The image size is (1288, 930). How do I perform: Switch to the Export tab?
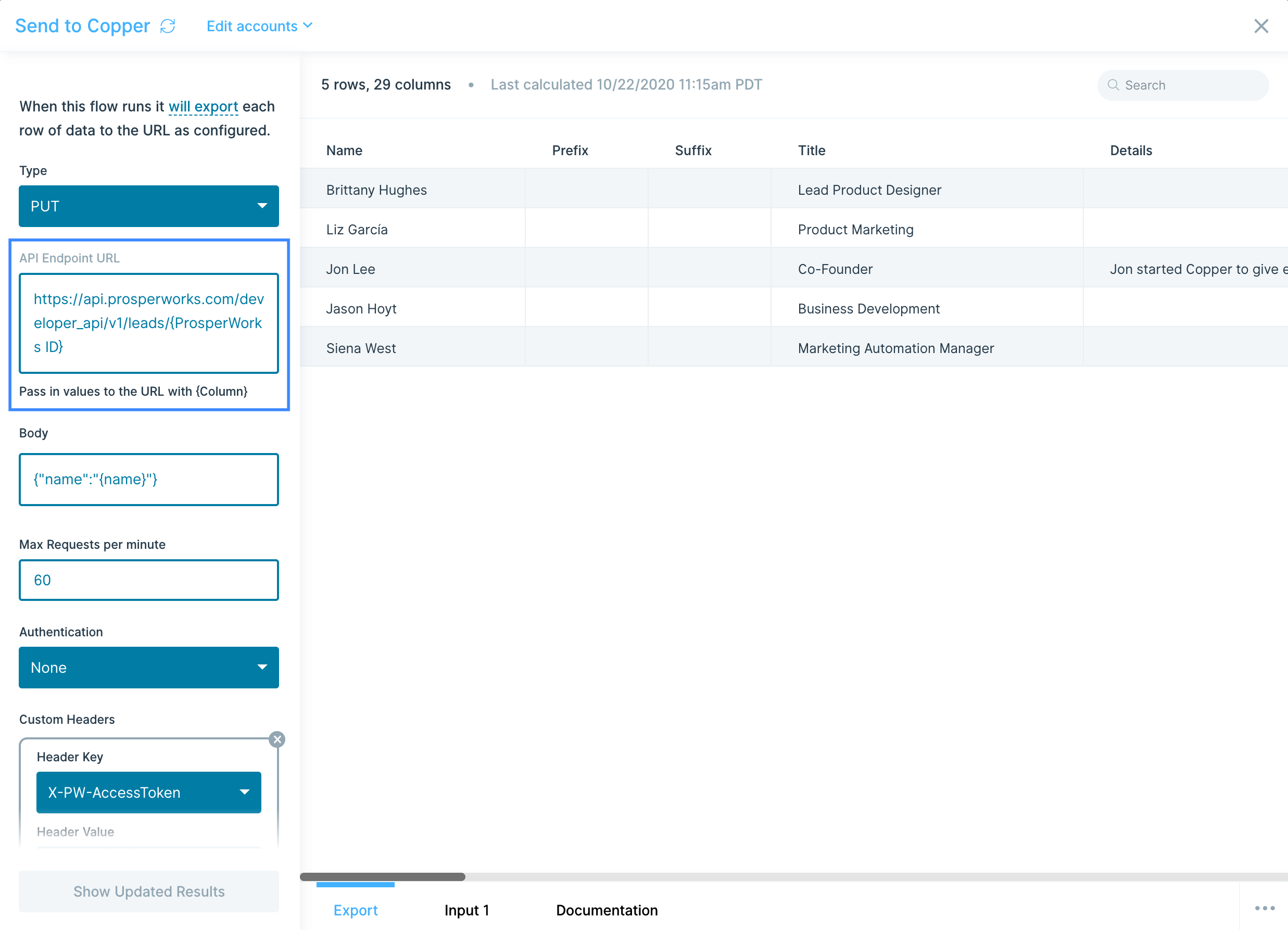(x=356, y=910)
